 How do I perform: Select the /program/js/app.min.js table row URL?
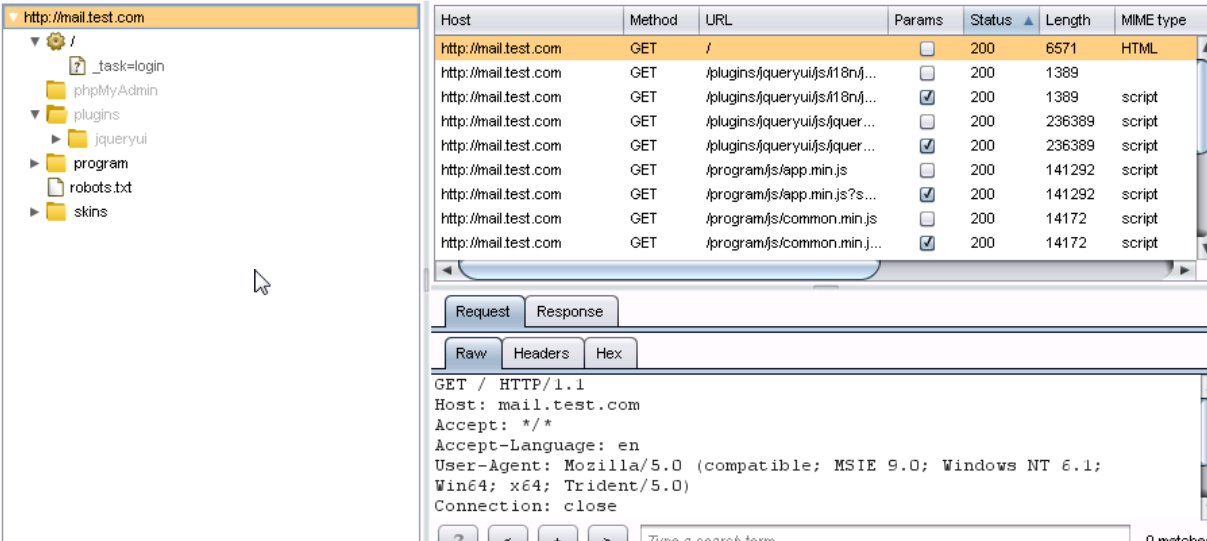776,170
